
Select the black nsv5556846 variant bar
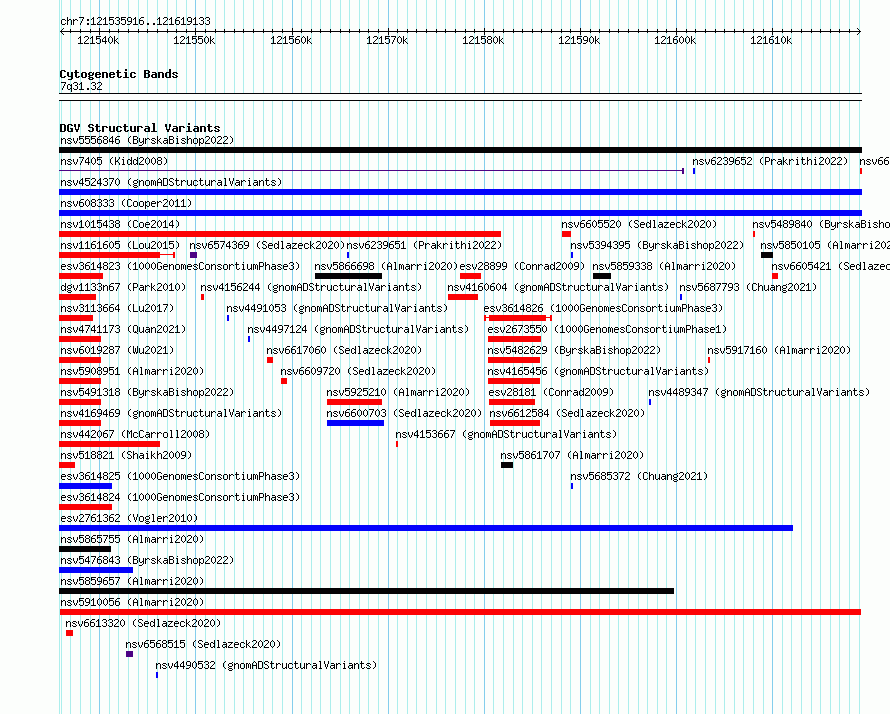(x=460, y=150)
